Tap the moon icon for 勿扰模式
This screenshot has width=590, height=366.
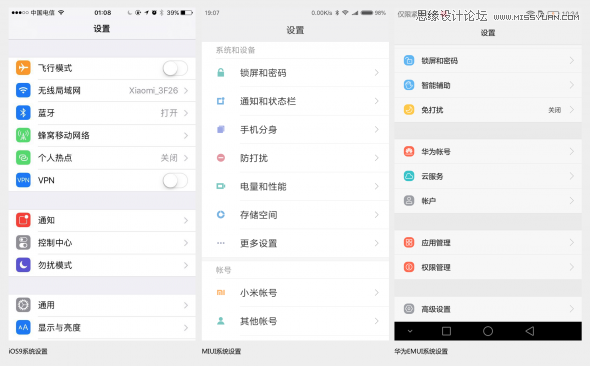click(23, 265)
